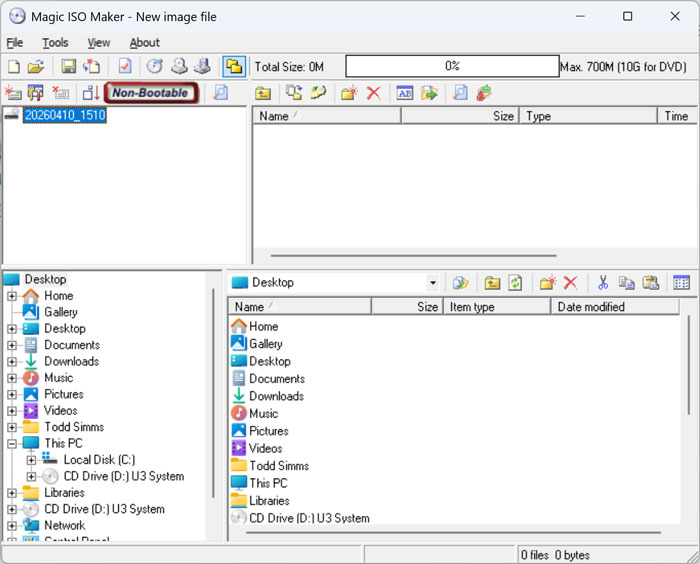The width and height of the screenshot is (700, 564).
Task: Click the Make ISO from CD-ROM drive icon
Action: click(179, 67)
